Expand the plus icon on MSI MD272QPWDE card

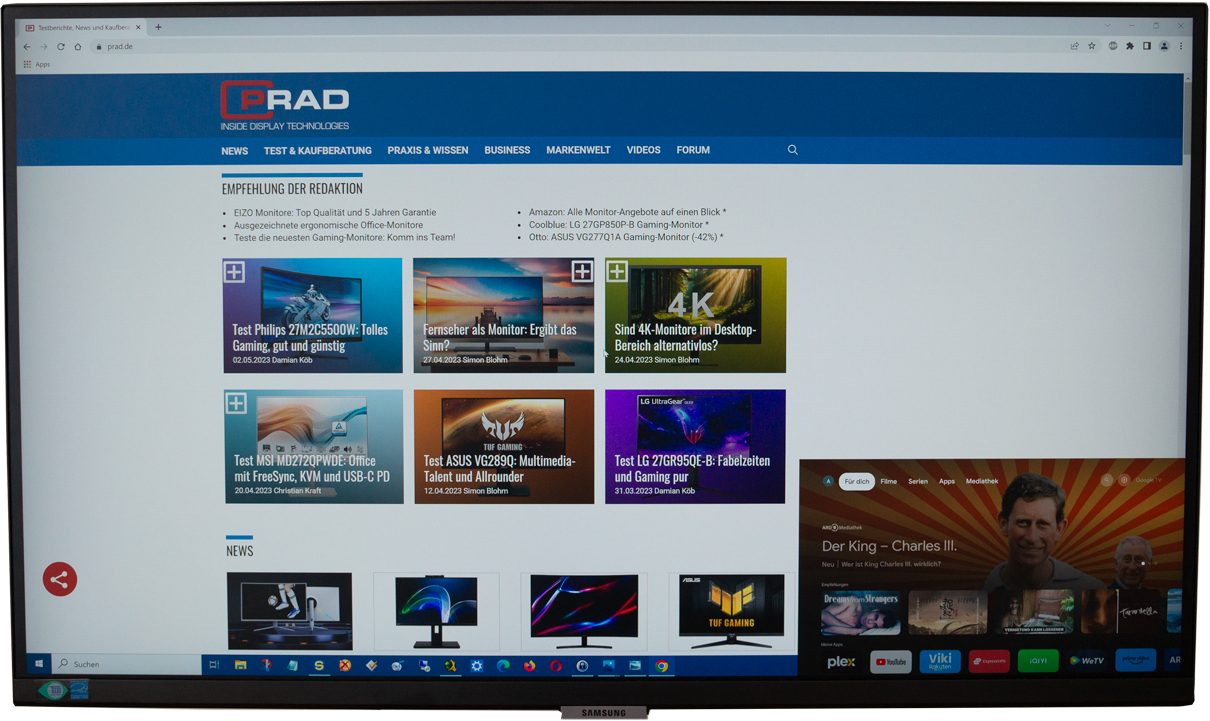236,403
